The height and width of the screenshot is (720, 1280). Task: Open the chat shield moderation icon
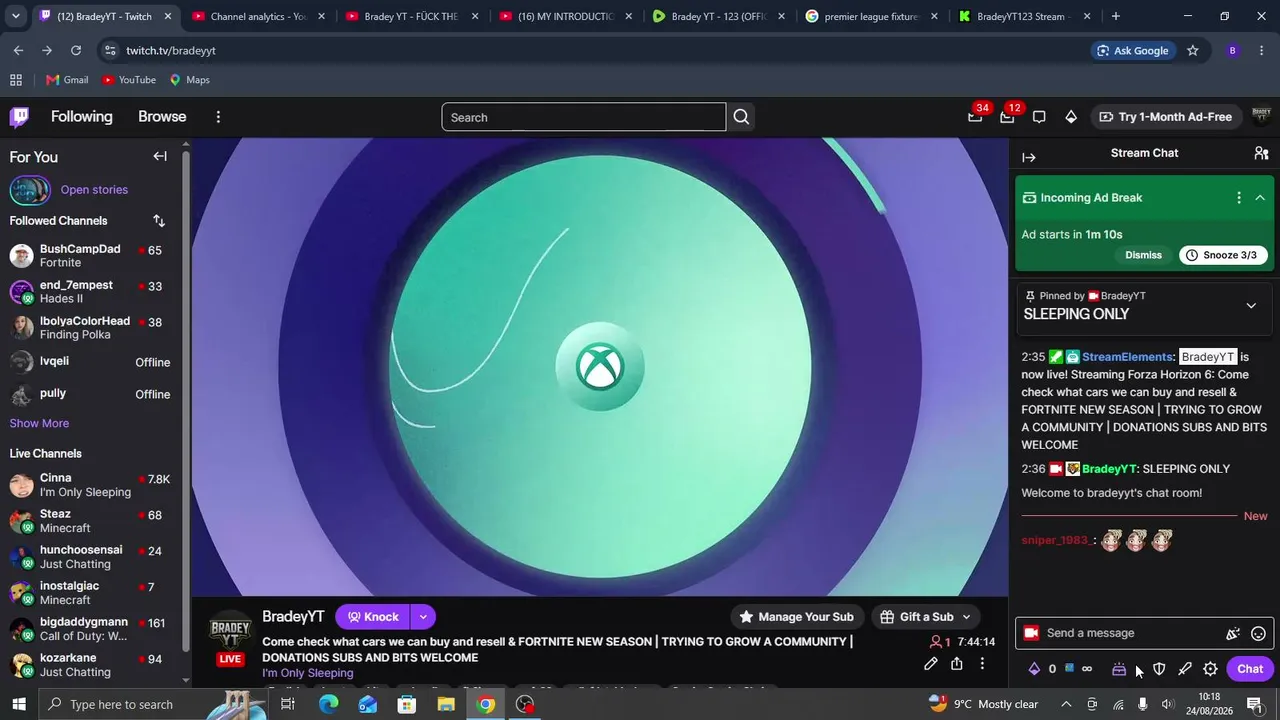(1159, 669)
